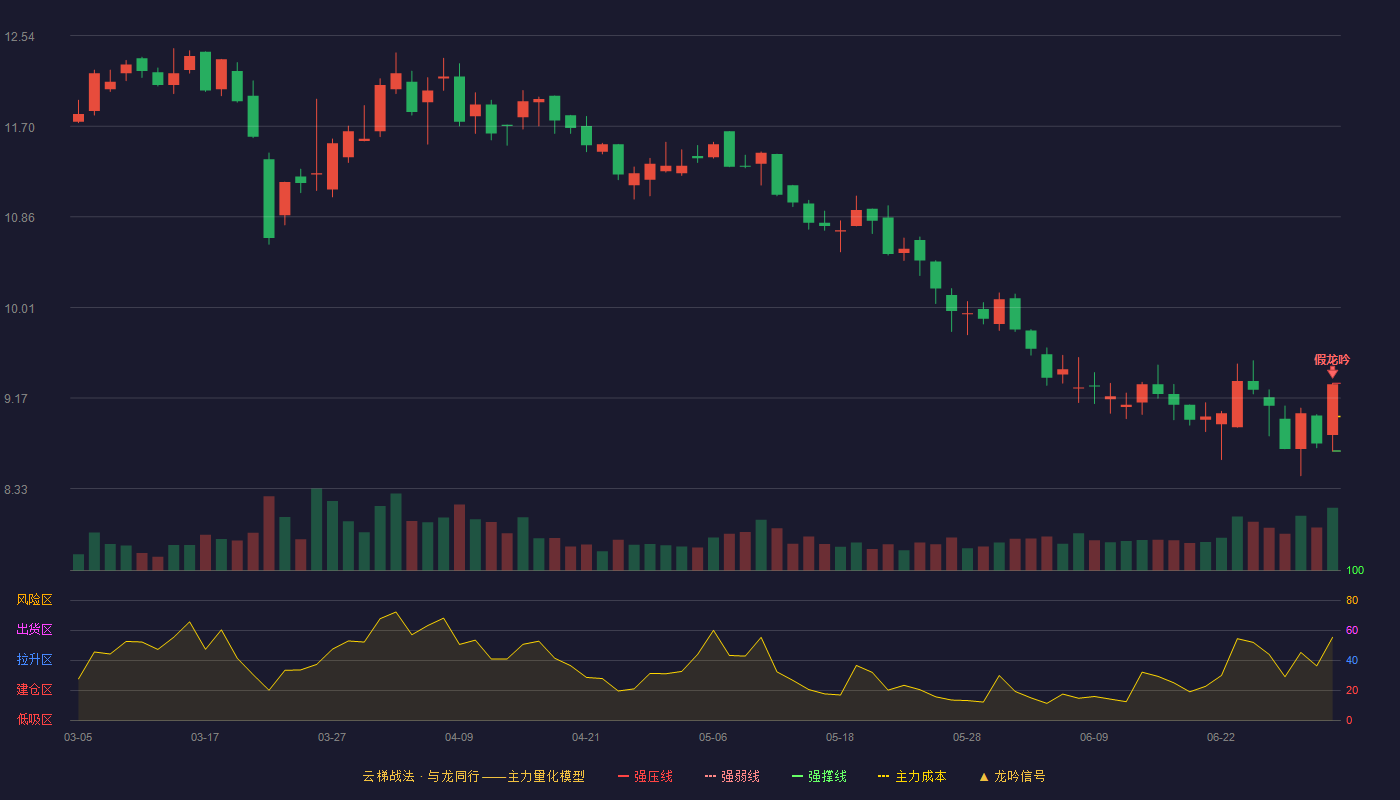
Task: Click the 03-27 date label
Action: pos(332,737)
